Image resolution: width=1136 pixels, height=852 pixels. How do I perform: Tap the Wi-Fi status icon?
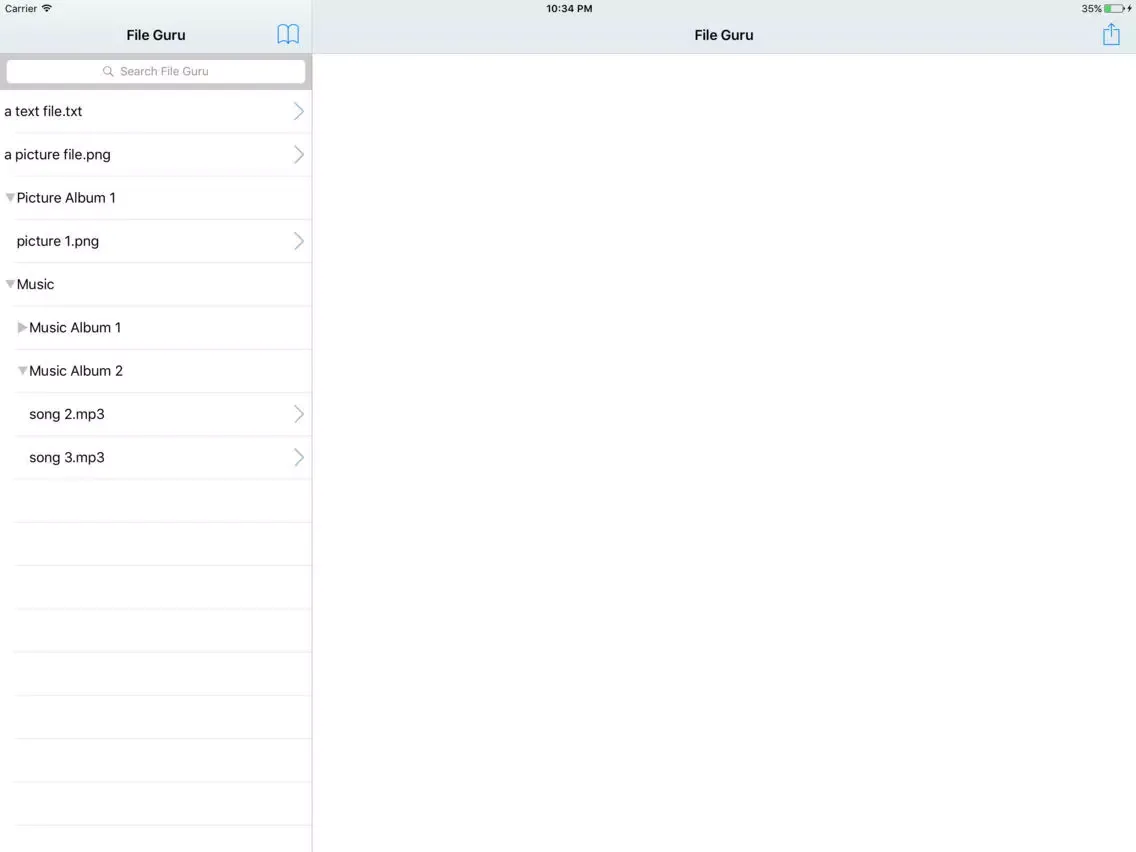(x=46, y=8)
